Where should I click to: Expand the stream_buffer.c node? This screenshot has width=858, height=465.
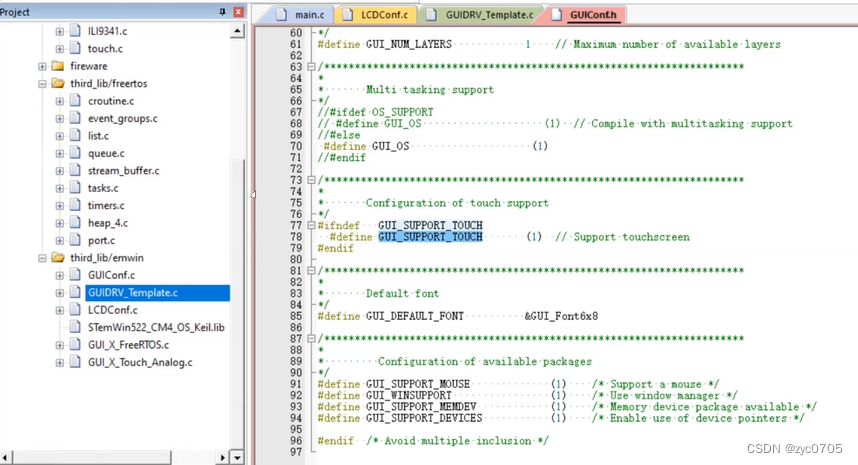59,171
